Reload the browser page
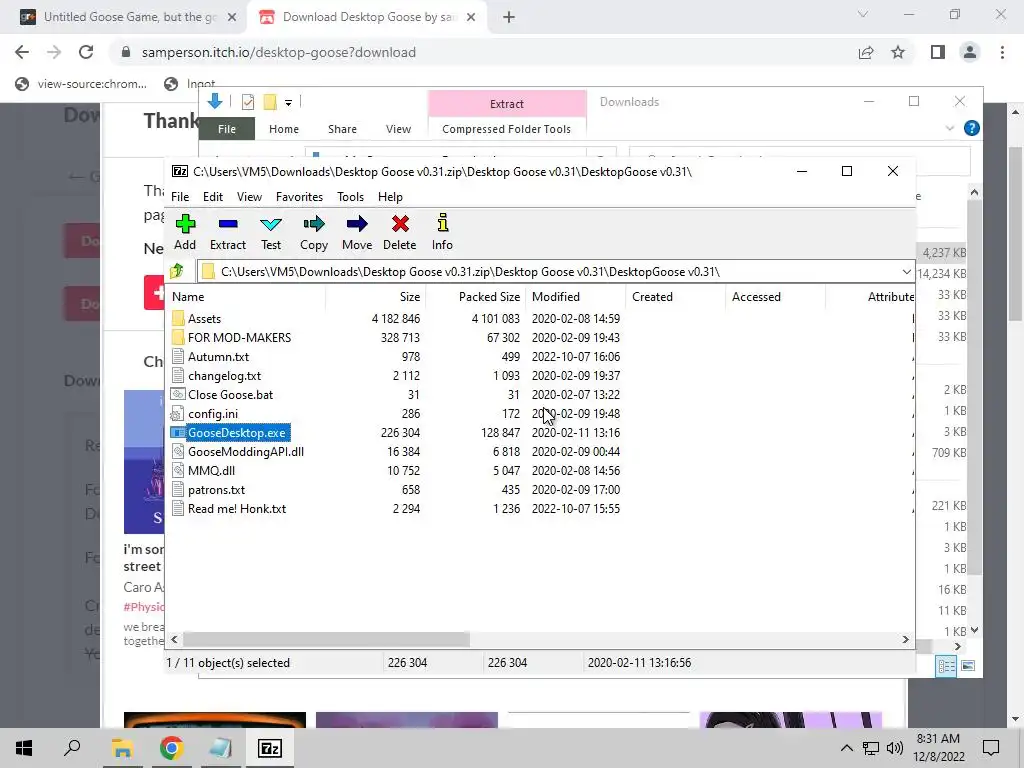This screenshot has width=1024, height=768. (x=86, y=52)
